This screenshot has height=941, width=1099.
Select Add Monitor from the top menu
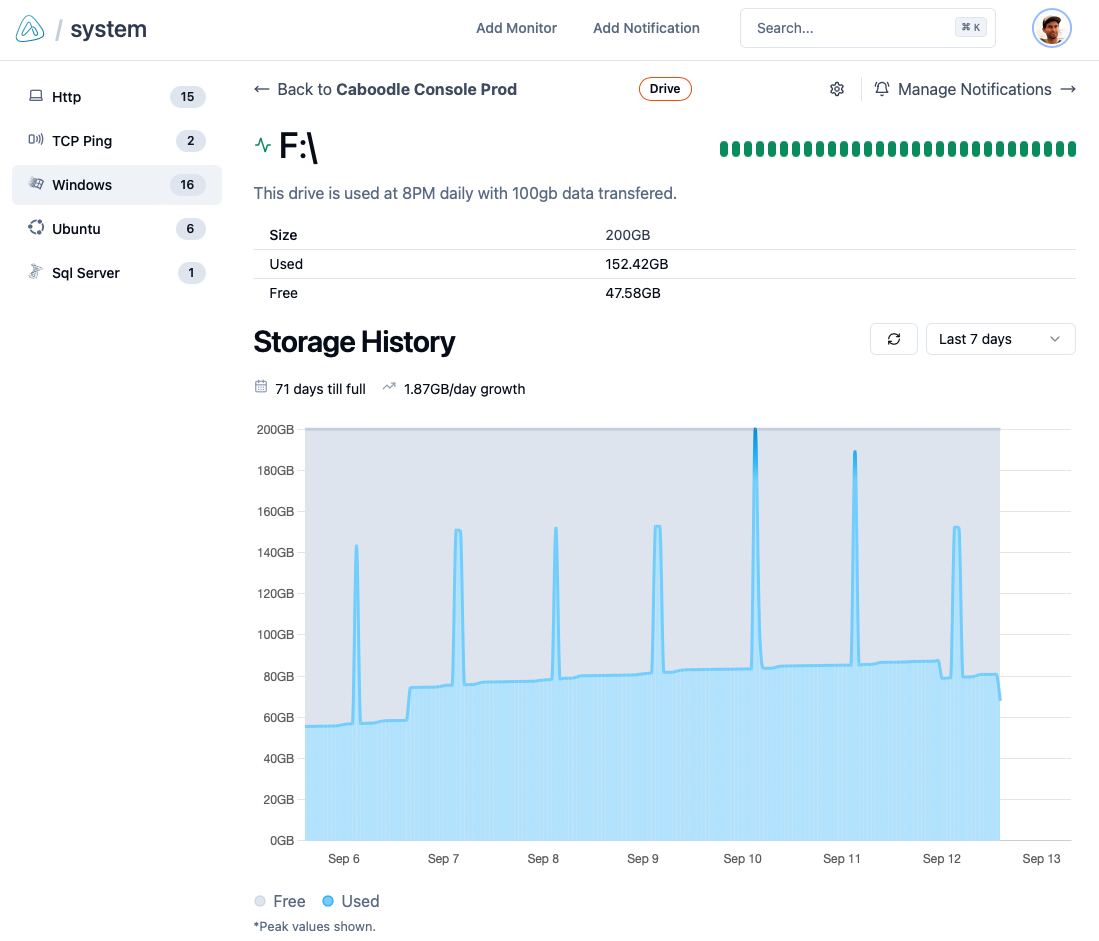pos(516,28)
